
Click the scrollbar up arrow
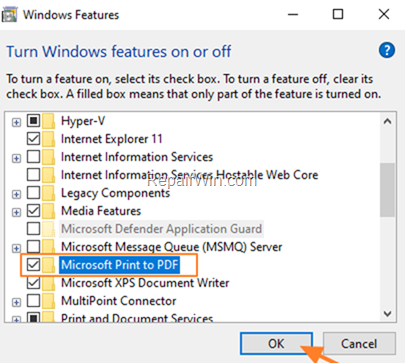coord(387,121)
